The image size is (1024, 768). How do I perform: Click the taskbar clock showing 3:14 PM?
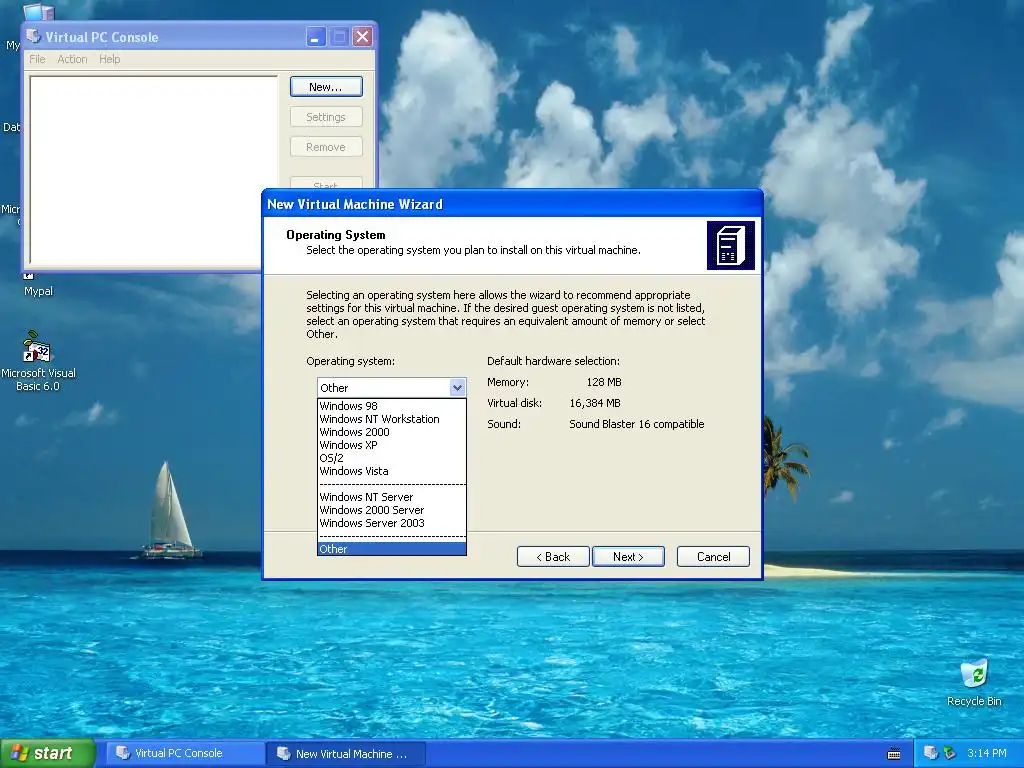(986, 754)
